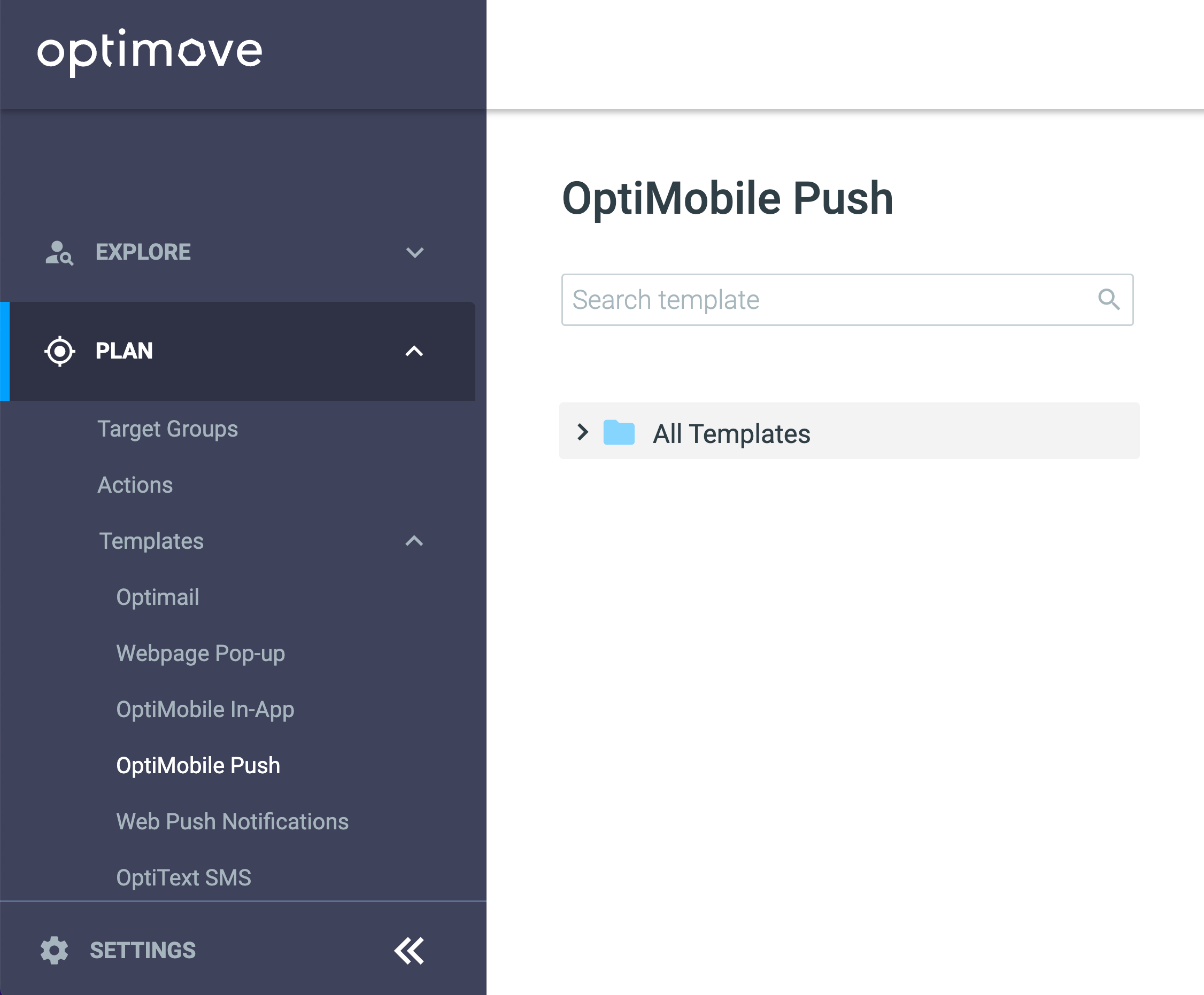
Task: Click the Settings gear icon
Action: [x=55, y=950]
